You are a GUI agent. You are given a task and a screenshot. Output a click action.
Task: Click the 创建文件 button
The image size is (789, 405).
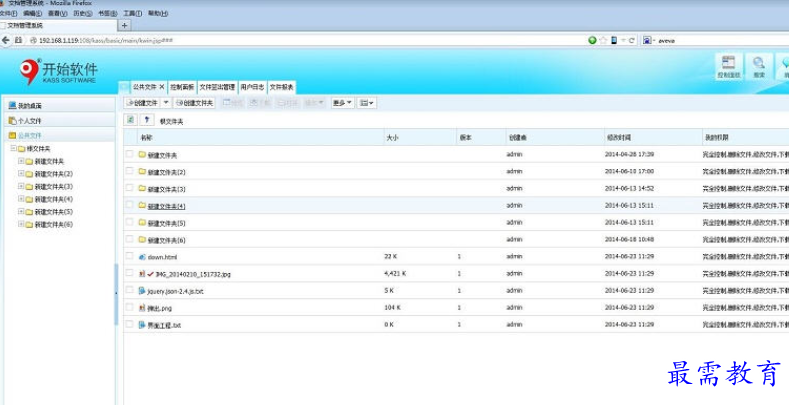143,103
